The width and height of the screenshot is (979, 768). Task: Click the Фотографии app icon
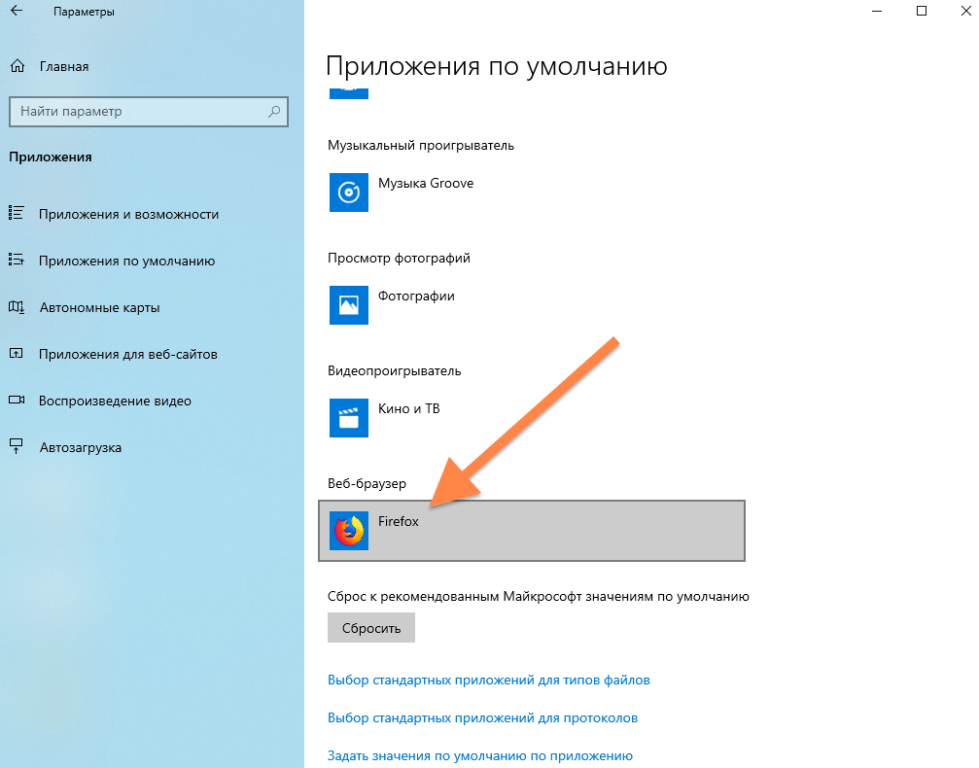tap(348, 305)
